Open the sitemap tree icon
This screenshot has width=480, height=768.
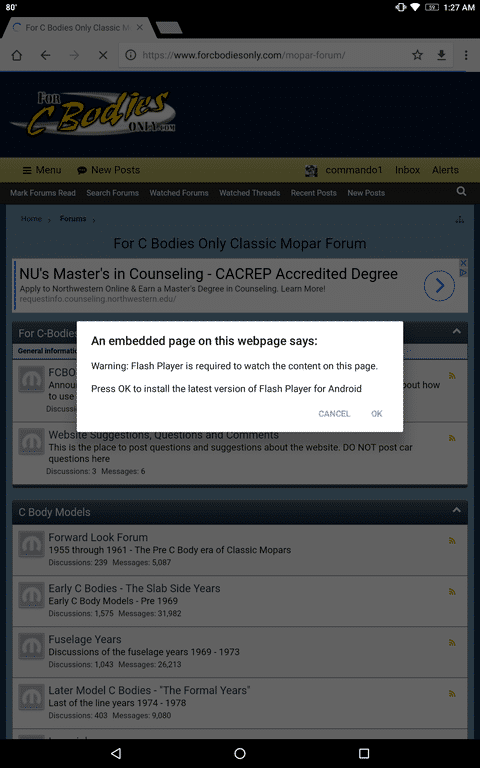459,219
